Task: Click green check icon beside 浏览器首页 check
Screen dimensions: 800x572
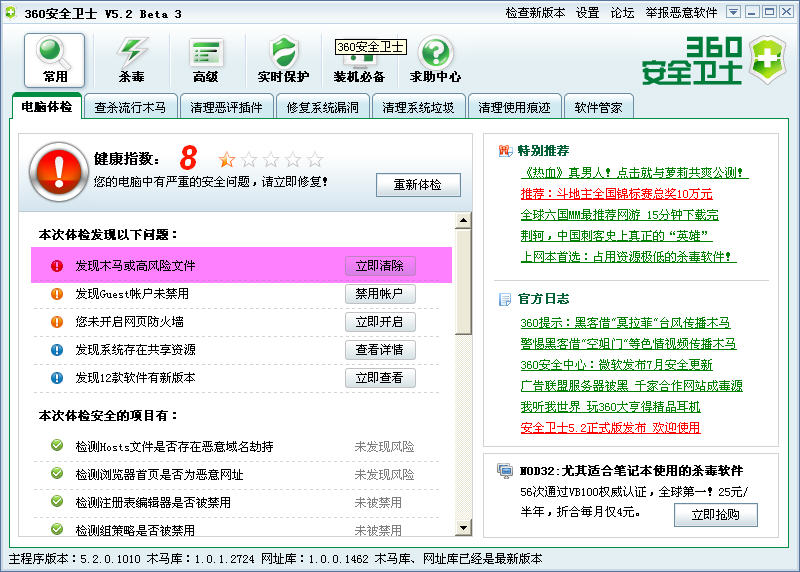Action: tap(57, 474)
